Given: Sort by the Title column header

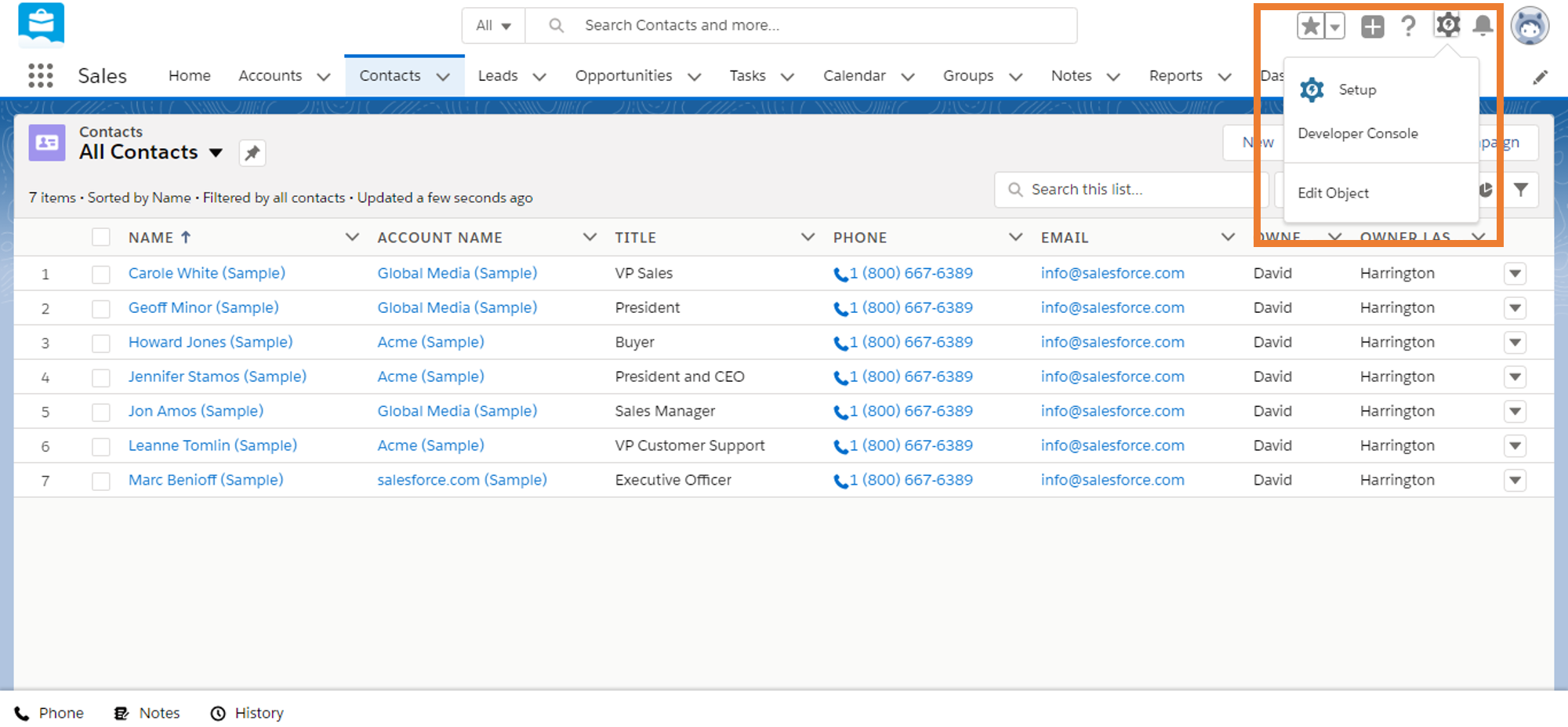Looking at the screenshot, I should click(x=636, y=237).
